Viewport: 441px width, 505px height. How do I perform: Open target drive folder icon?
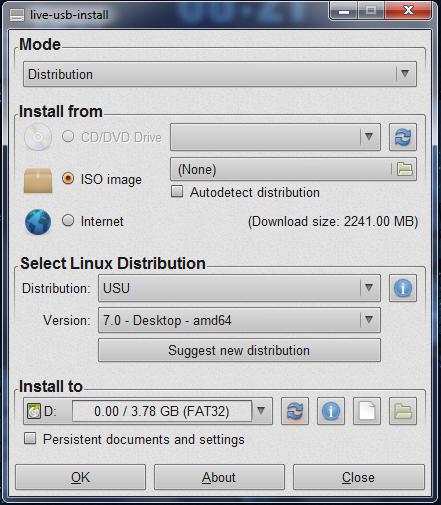pyautogui.click(x=403, y=411)
